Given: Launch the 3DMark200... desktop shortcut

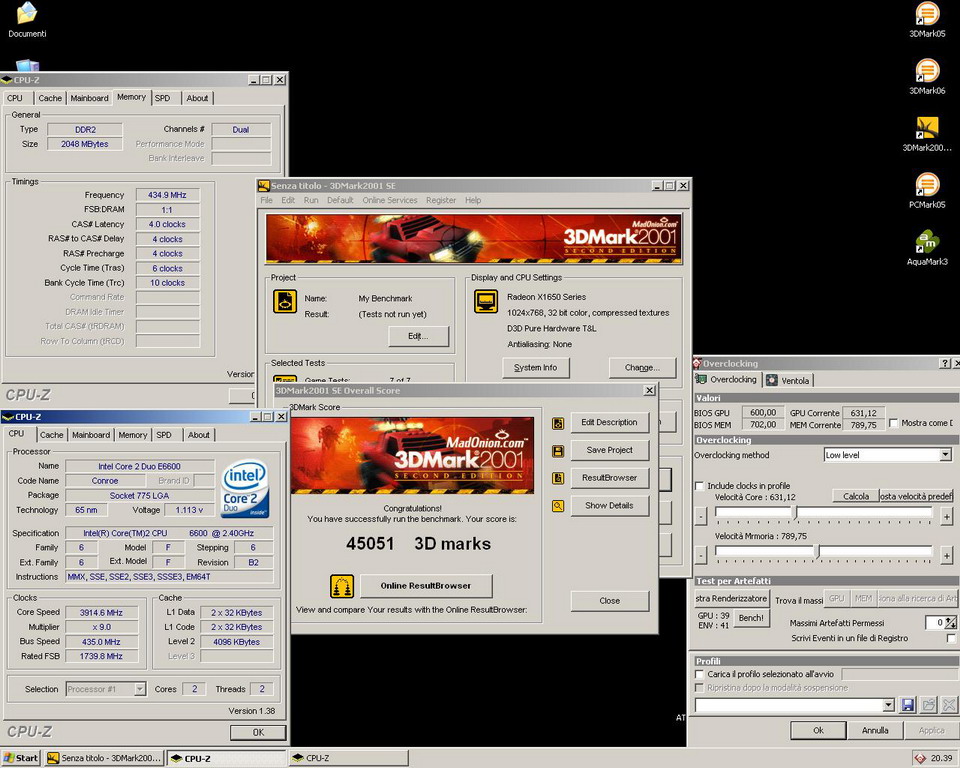Looking at the screenshot, I should (x=927, y=134).
